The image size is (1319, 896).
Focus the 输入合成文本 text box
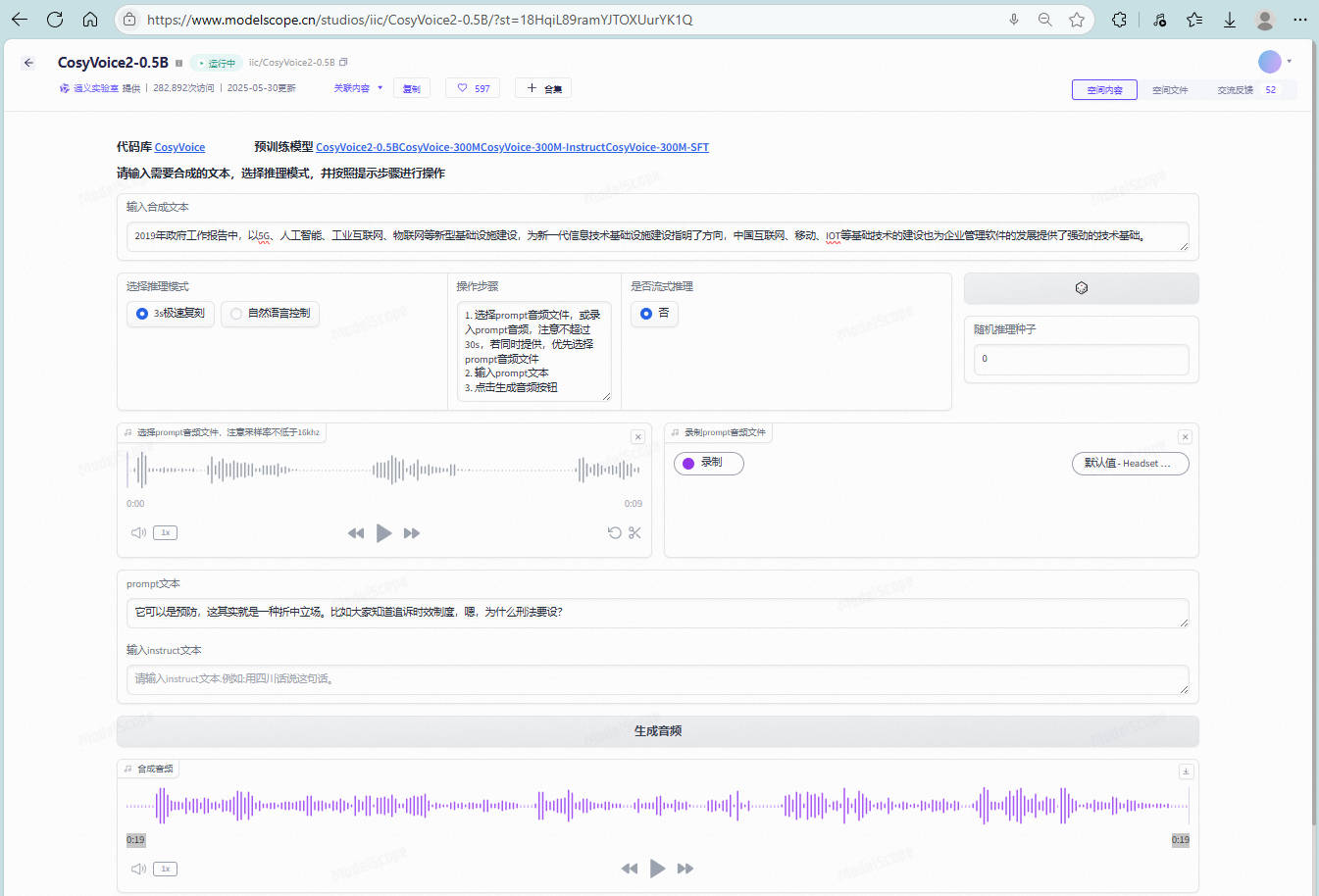657,236
